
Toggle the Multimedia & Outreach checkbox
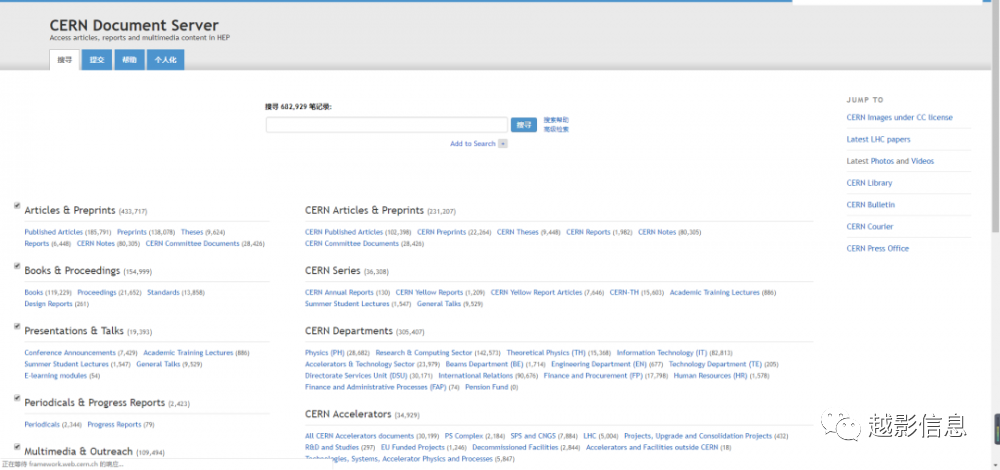pos(17,446)
